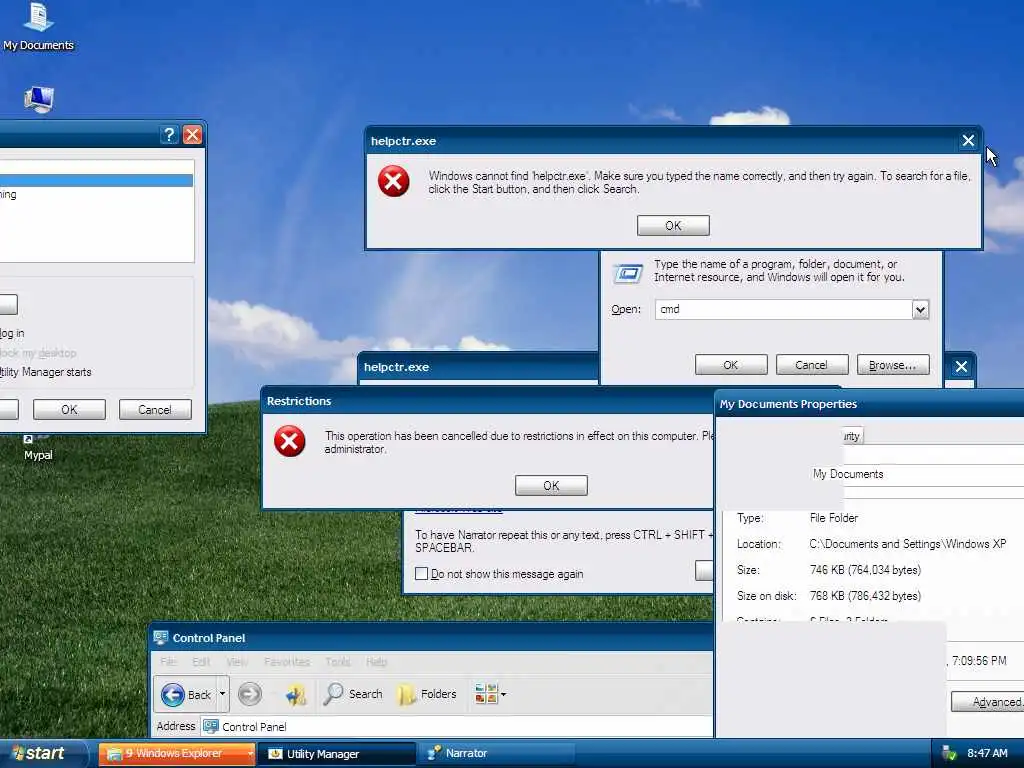Switch to Narrator on the taskbar
Viewport: 1024px width, 768px height.
tap(496, 754)
